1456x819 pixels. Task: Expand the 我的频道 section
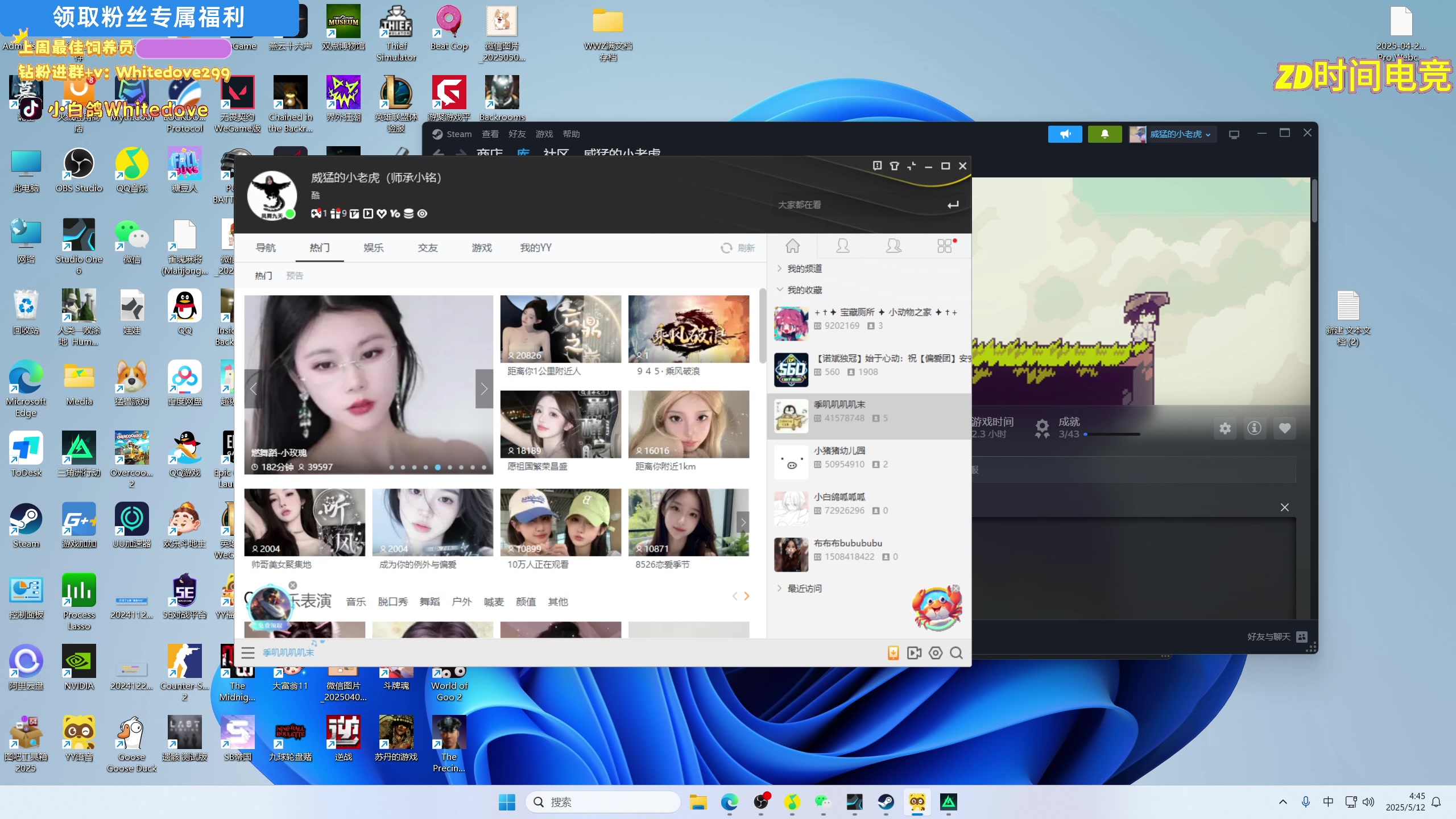[x=804, y=268]
